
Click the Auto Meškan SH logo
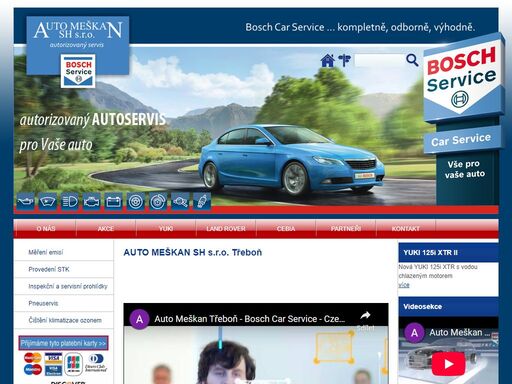click(78, 34)
